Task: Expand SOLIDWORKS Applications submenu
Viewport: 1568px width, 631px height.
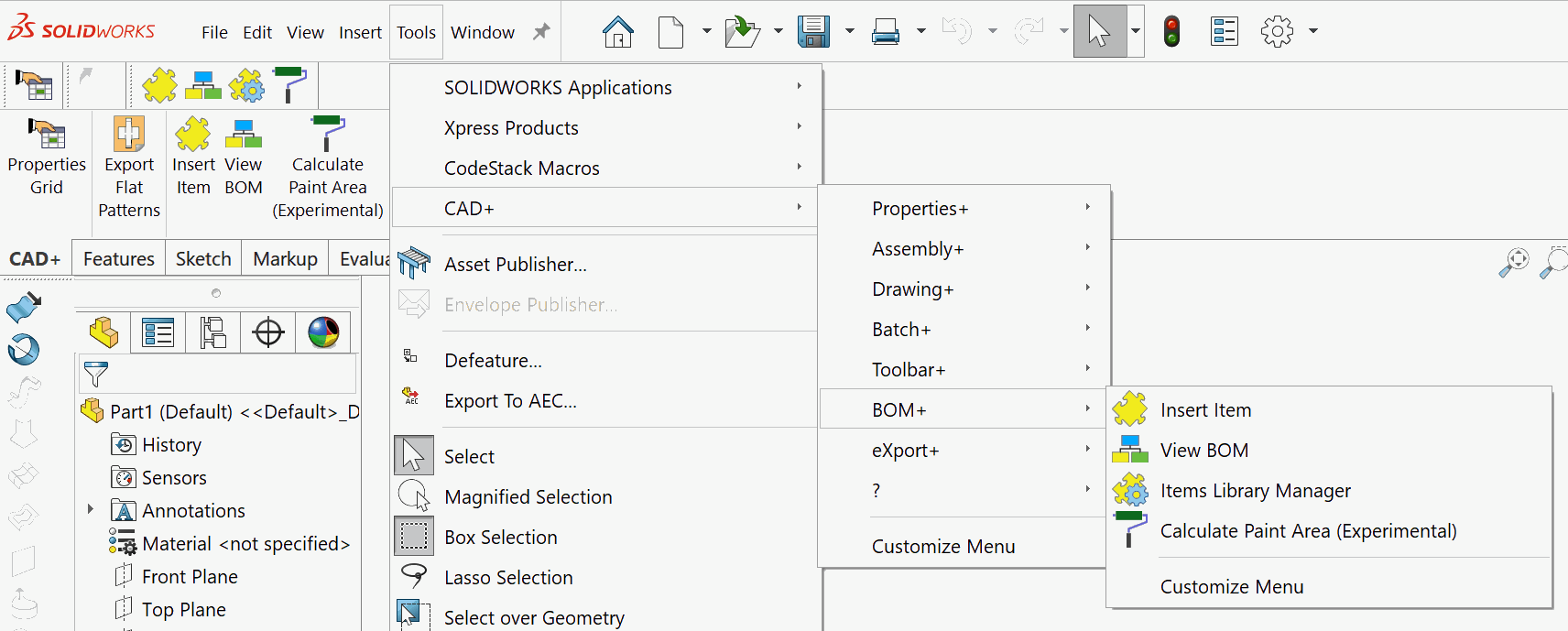Action: click(x=604, y=87)
